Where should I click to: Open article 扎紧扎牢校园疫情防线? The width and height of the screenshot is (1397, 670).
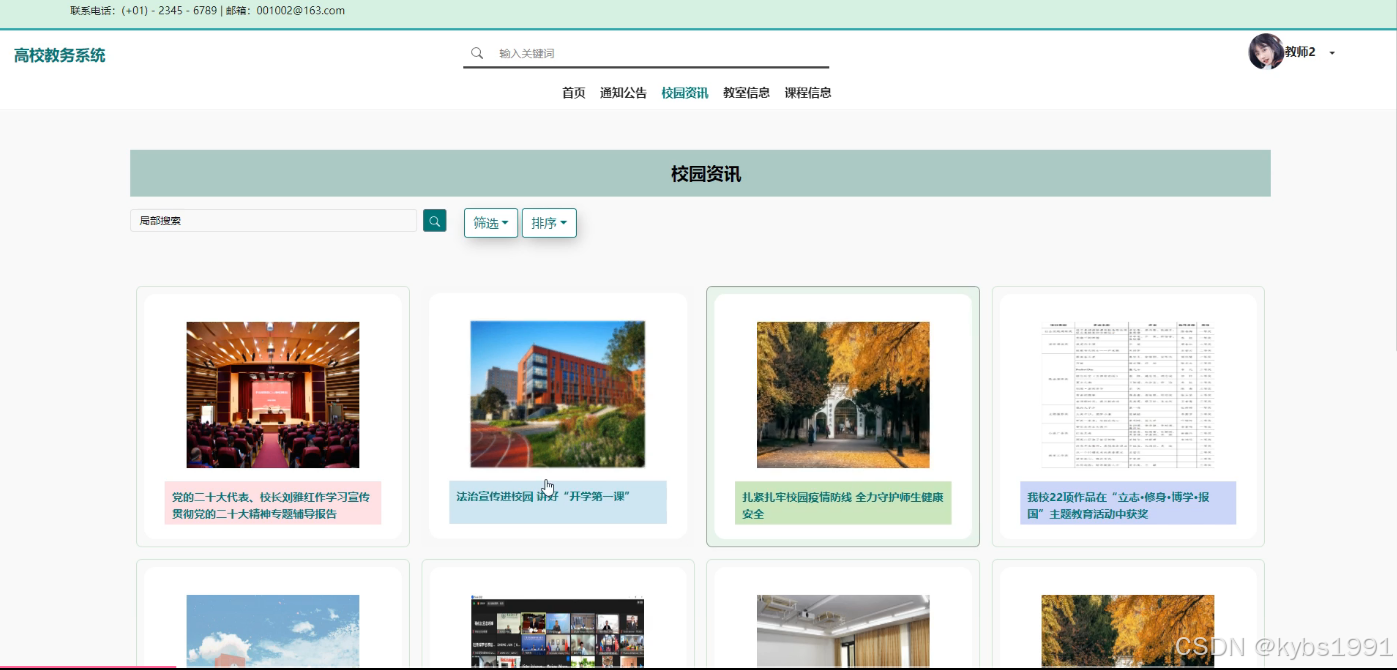pyautogui.click(x=843, y=505)
